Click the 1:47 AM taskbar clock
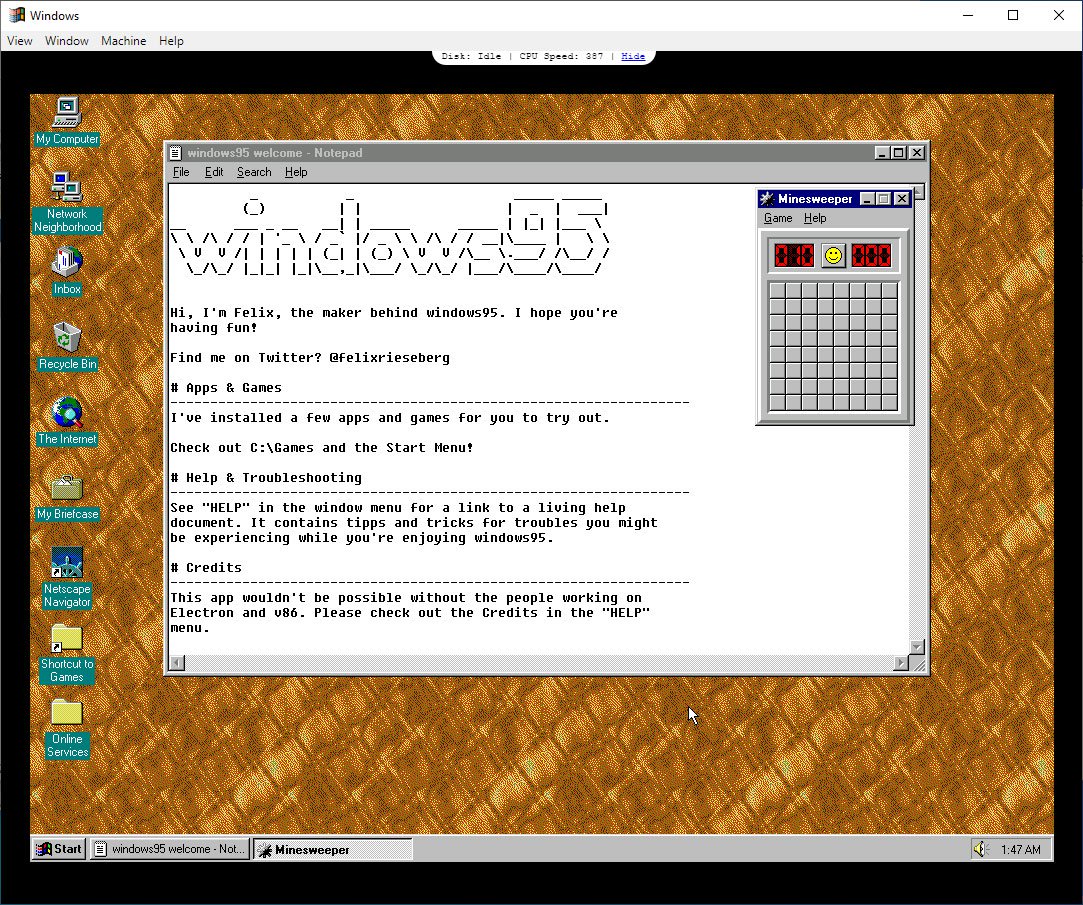This screenshot has width=1083, height=905. pyautogui.click(x=1020, y=850)
